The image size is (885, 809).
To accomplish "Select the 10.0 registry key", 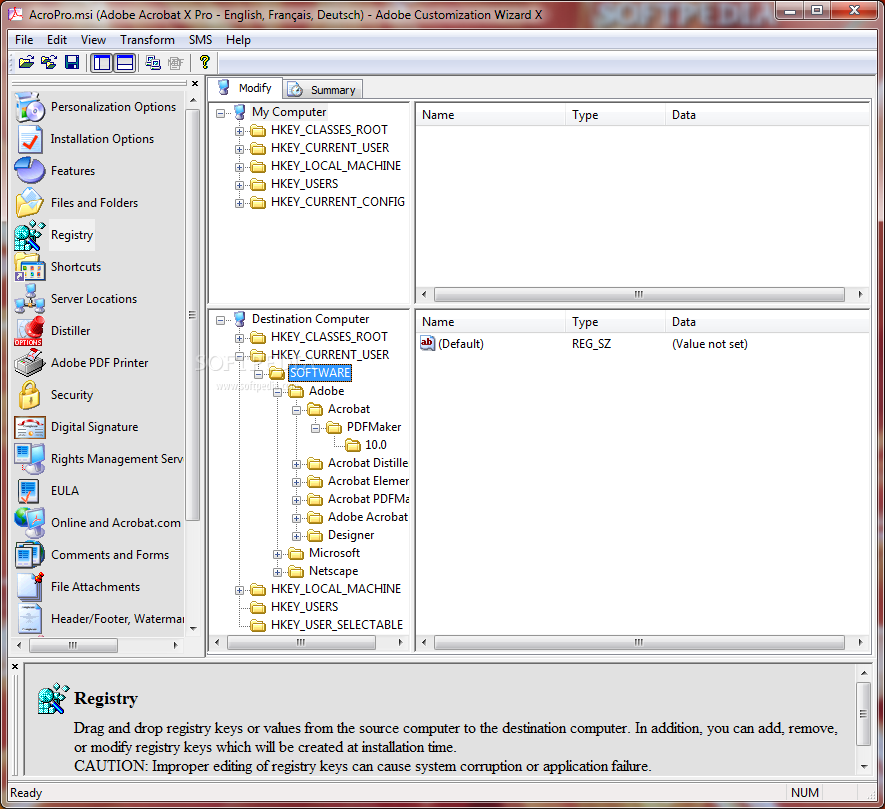I will point(375,445).
